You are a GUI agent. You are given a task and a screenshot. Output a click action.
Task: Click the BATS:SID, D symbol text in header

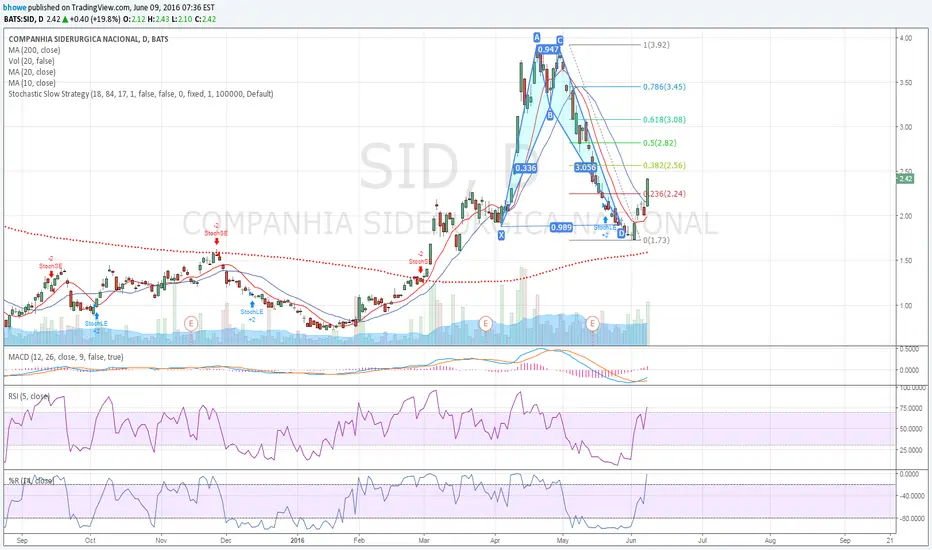click(x=23, y=19)
